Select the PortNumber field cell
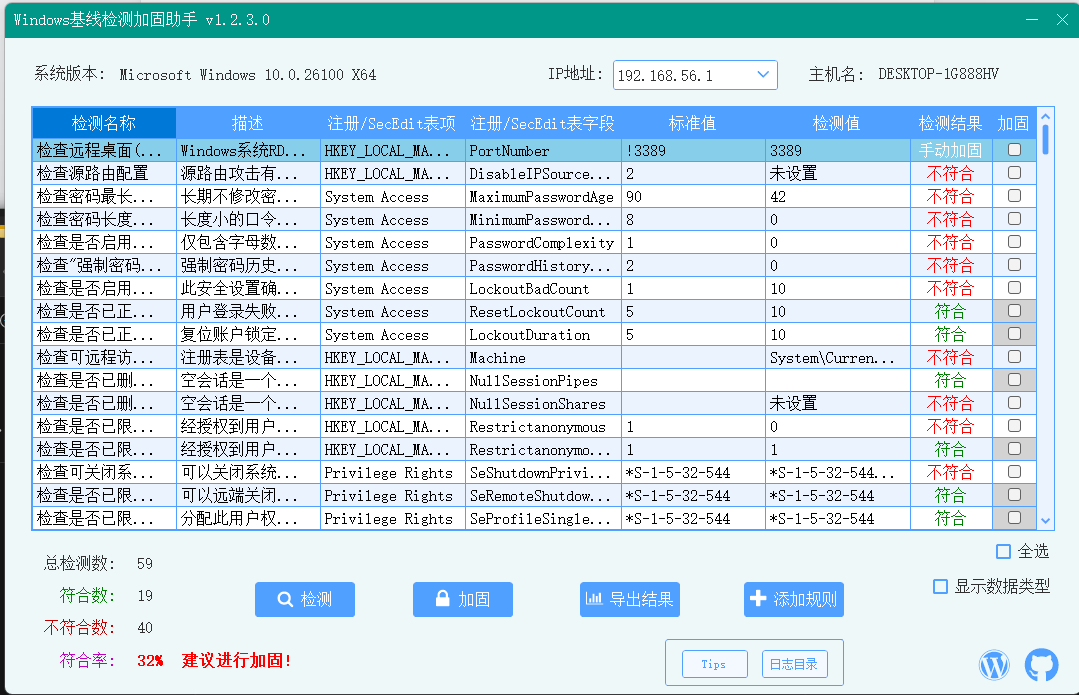Image resolution: width=1079 pixels, height=695 pixels. (x=543, y=151)
